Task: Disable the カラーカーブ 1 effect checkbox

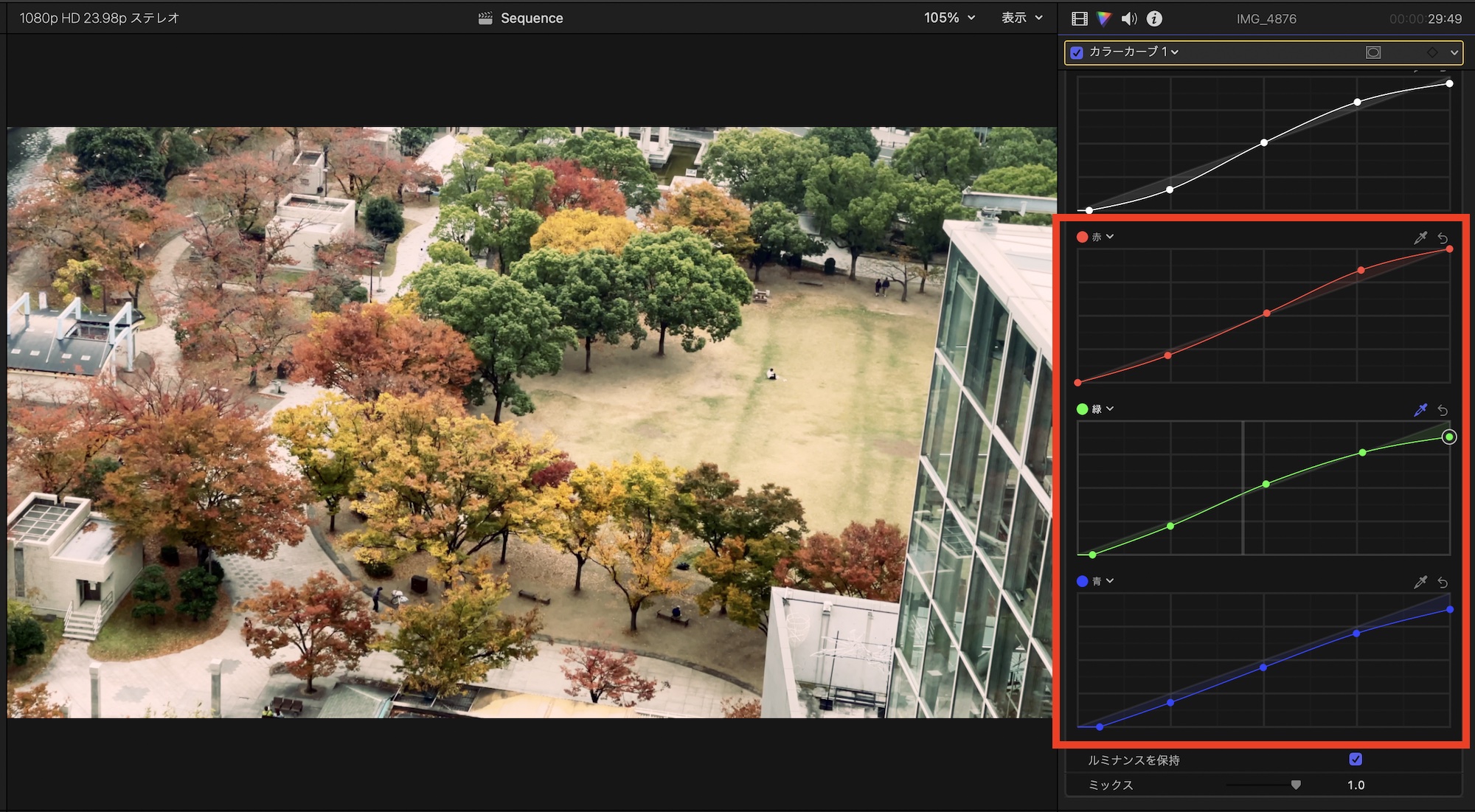Action: 1077,52
